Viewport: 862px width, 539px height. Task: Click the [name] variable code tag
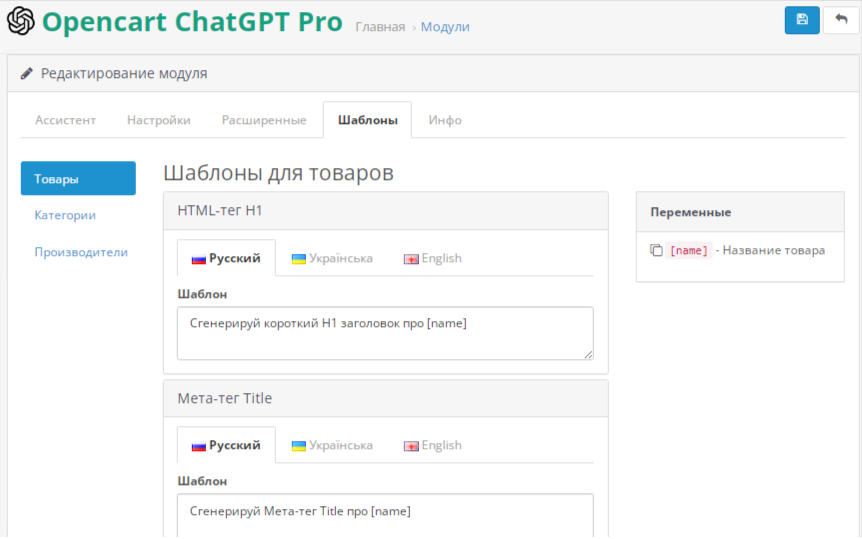[688, 250]
